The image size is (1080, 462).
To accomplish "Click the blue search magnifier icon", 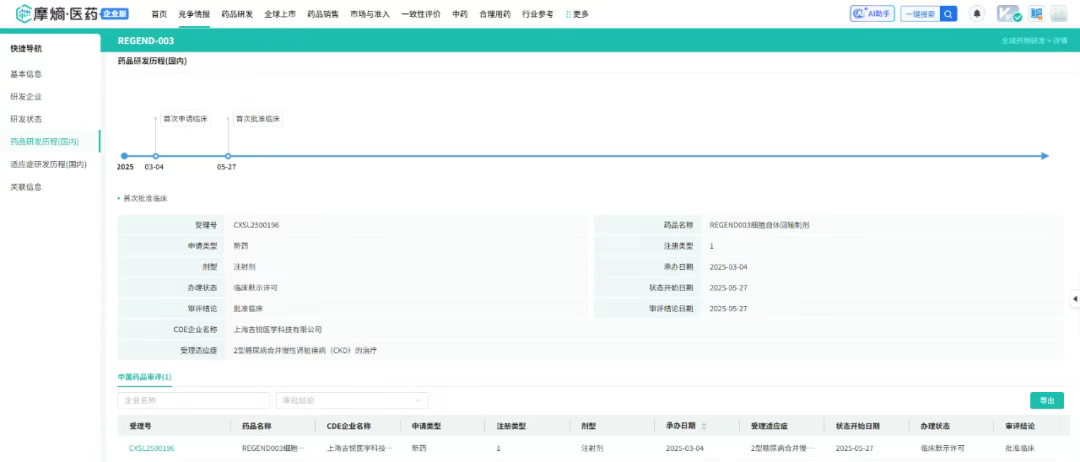I will pyautogui.click(x=948, y=14).
